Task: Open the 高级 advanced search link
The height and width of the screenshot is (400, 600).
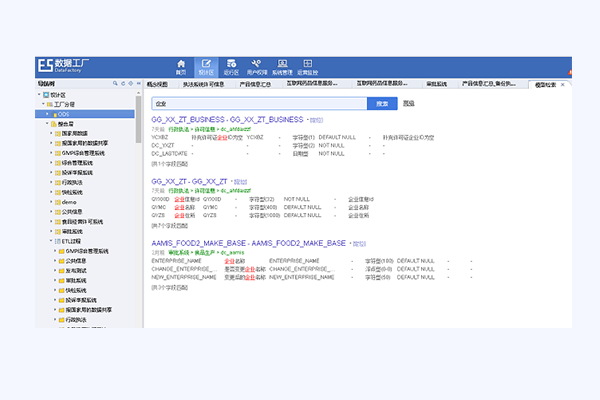Action: (x=409, y=103)
